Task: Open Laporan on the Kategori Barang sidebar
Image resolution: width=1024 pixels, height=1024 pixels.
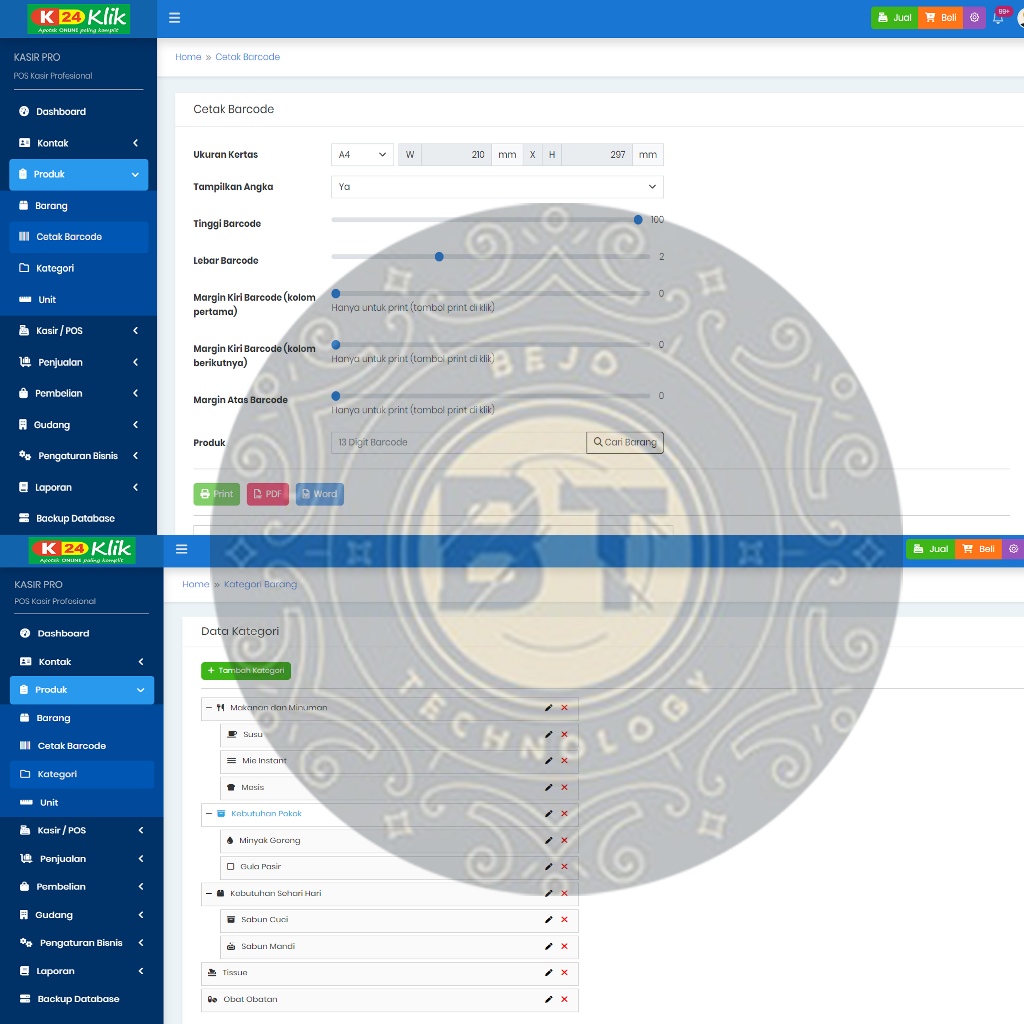Action: (82, 971)
